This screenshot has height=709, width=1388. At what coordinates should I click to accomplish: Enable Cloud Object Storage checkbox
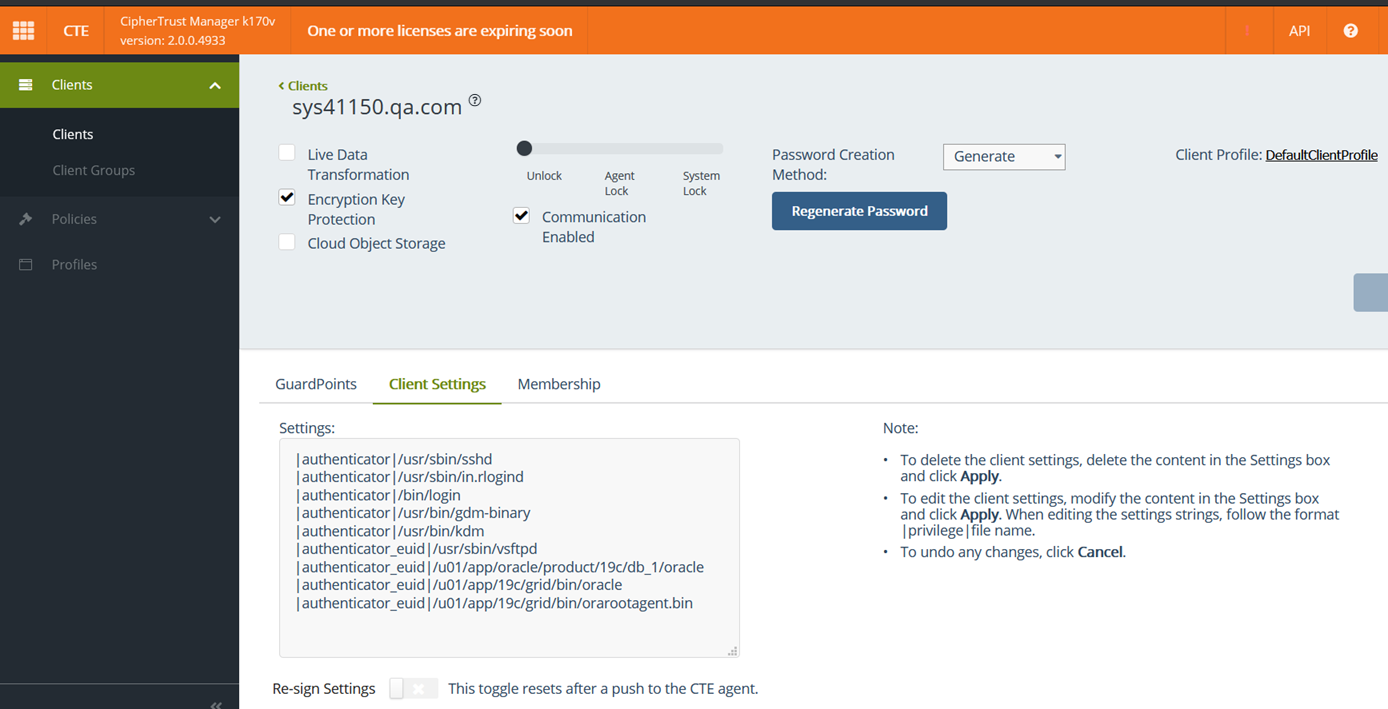pos(287,242)
